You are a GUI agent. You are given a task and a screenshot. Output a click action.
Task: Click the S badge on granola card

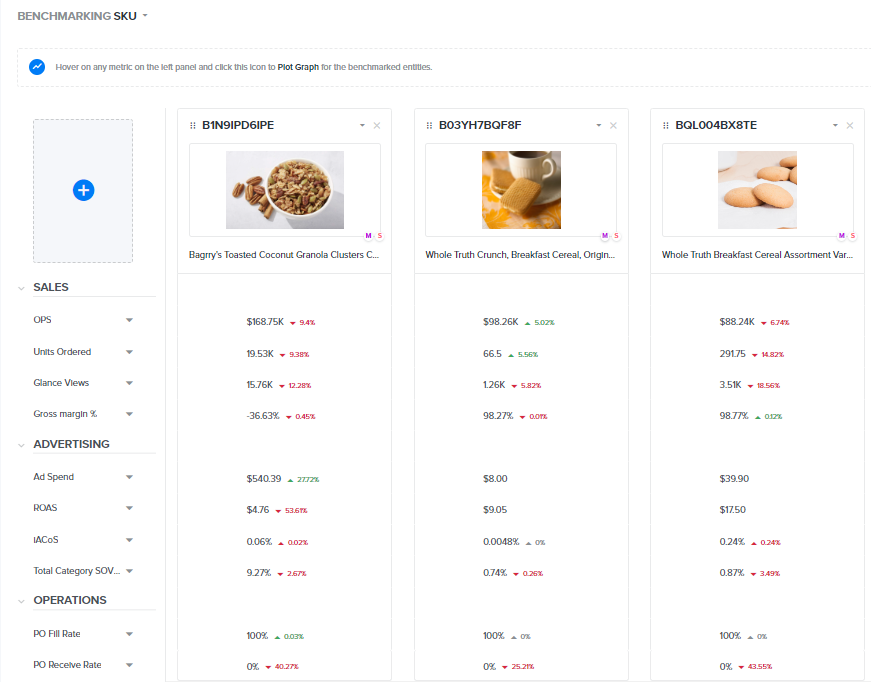[x=380, y=236]
